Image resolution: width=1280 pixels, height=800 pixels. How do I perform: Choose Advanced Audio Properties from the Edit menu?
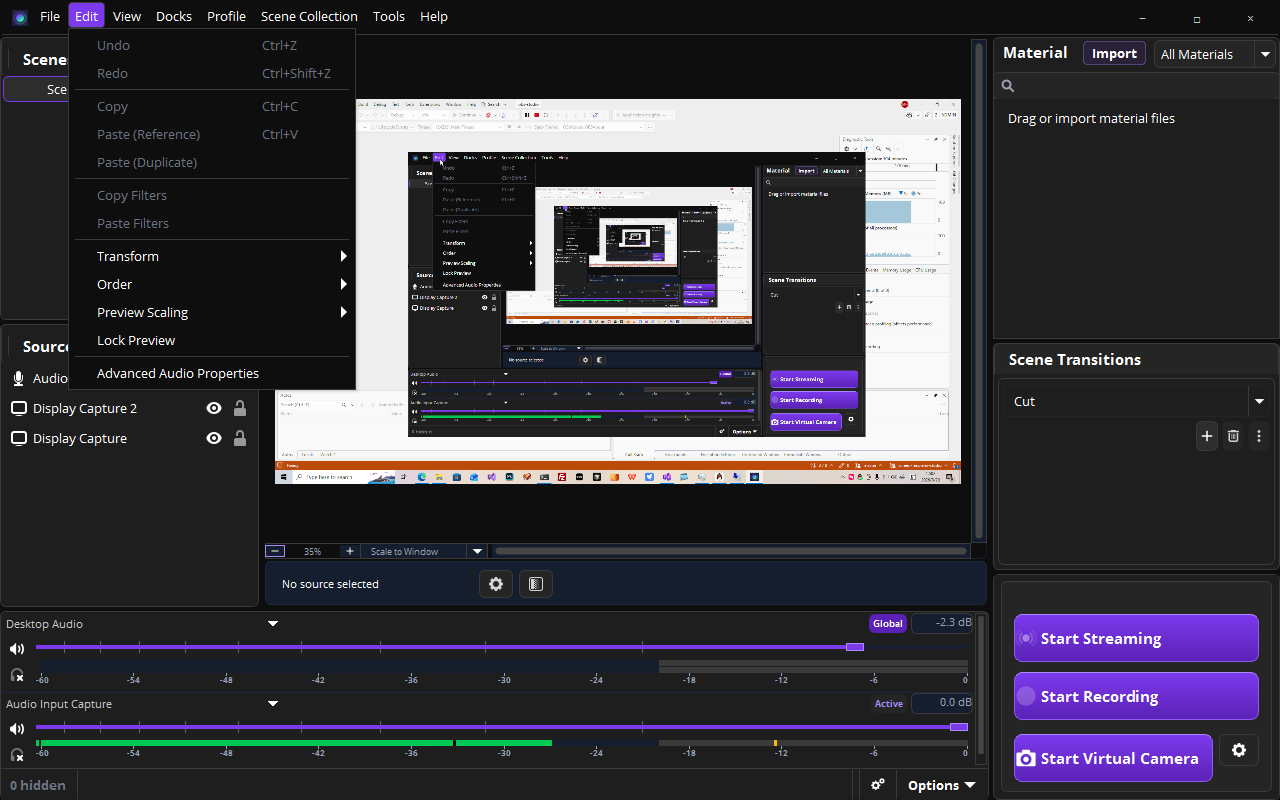[212, 373]
